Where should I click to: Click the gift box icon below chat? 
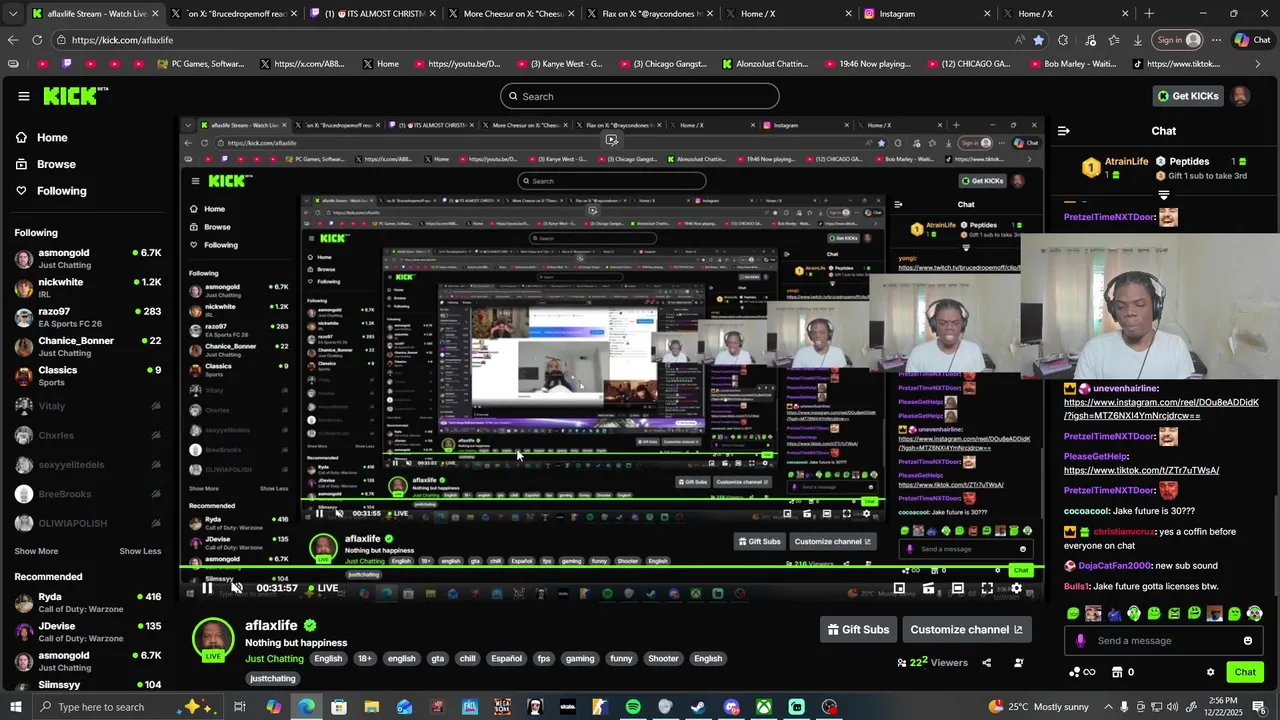coord(1118,672)
